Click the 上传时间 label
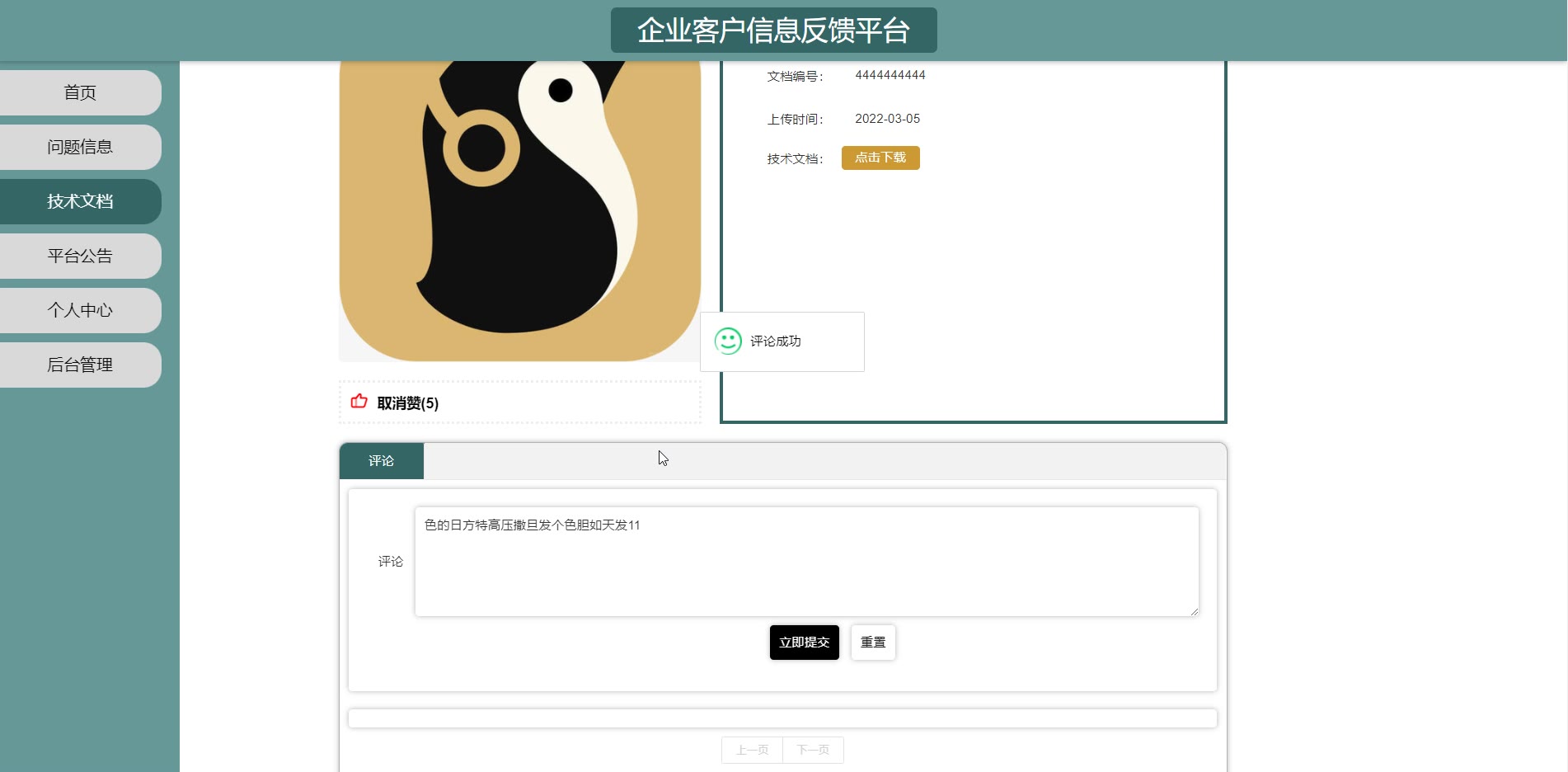The image size is (1568, 772). coord(795,119)
